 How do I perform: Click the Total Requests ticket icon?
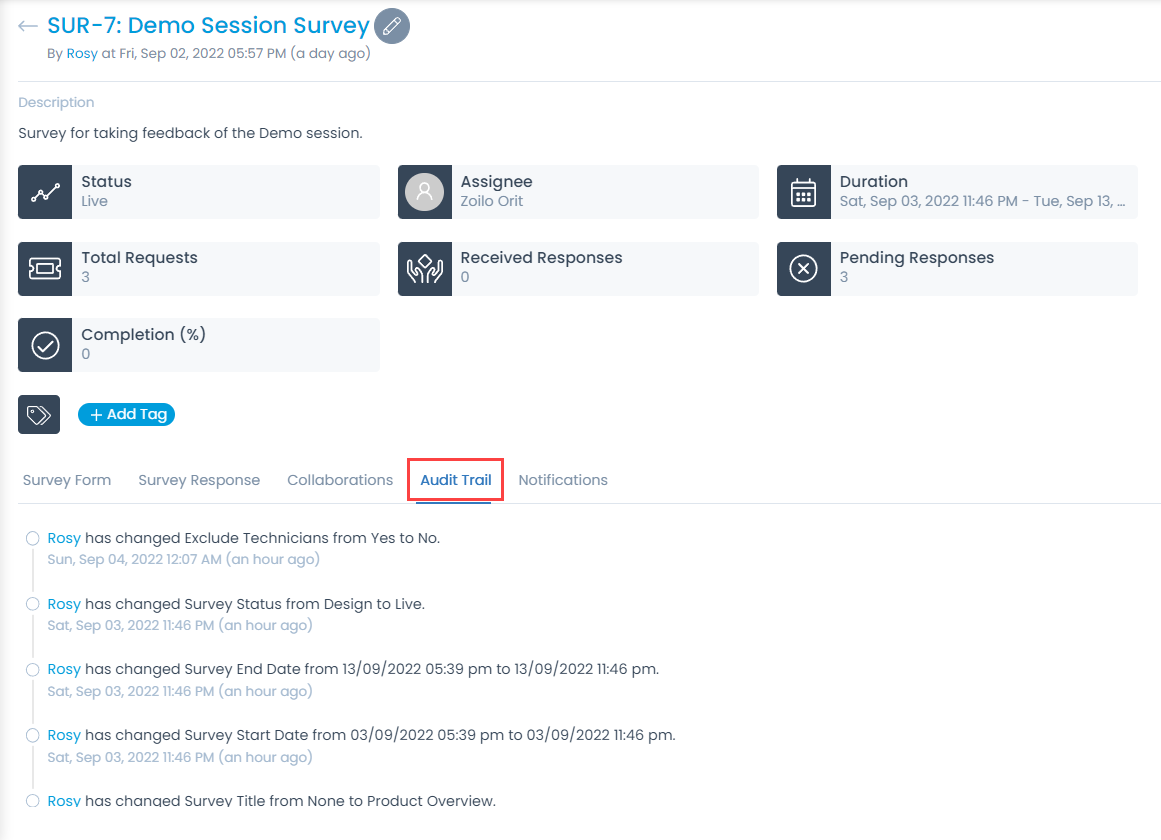pyautogui.click(x=45, y=268)
